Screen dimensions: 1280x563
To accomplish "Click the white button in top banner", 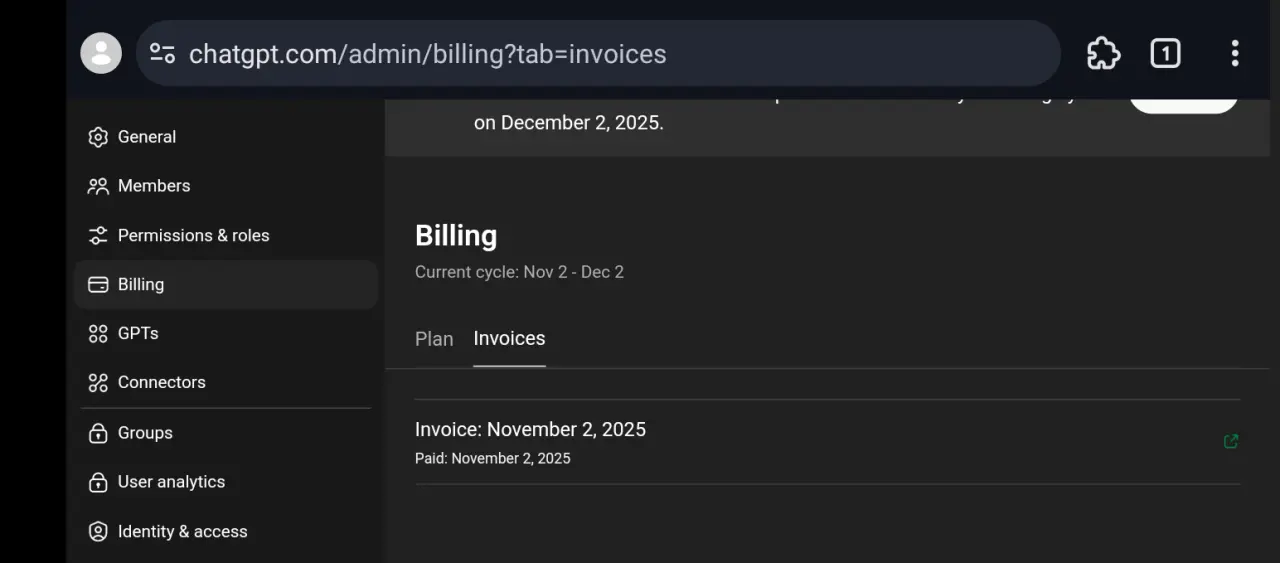I will [x=1184, y=101].
